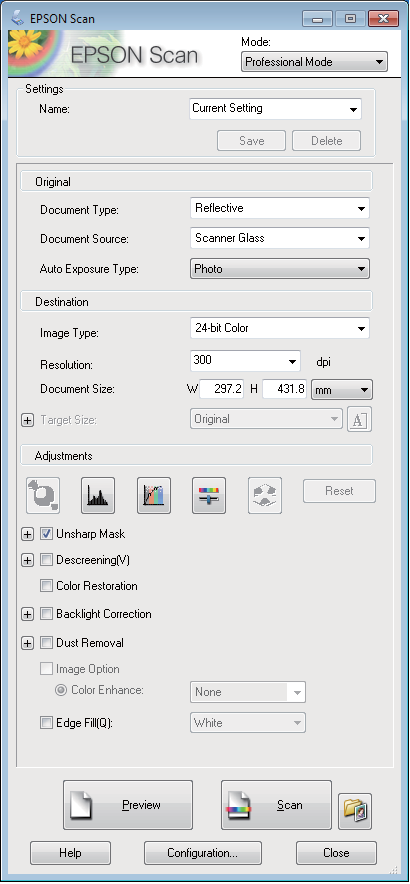Check the Edge Fill(Q) checkbox
This screenshot has height=884, width=410.
(46, 723)
